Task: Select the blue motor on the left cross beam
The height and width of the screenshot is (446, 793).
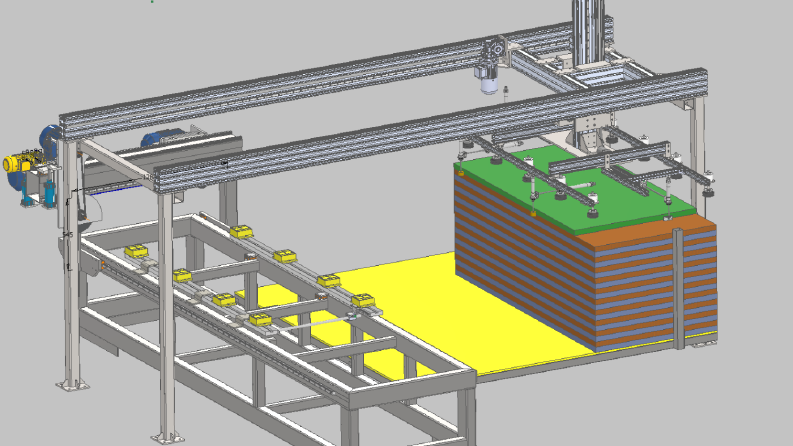Action: (x=161, y=138)
